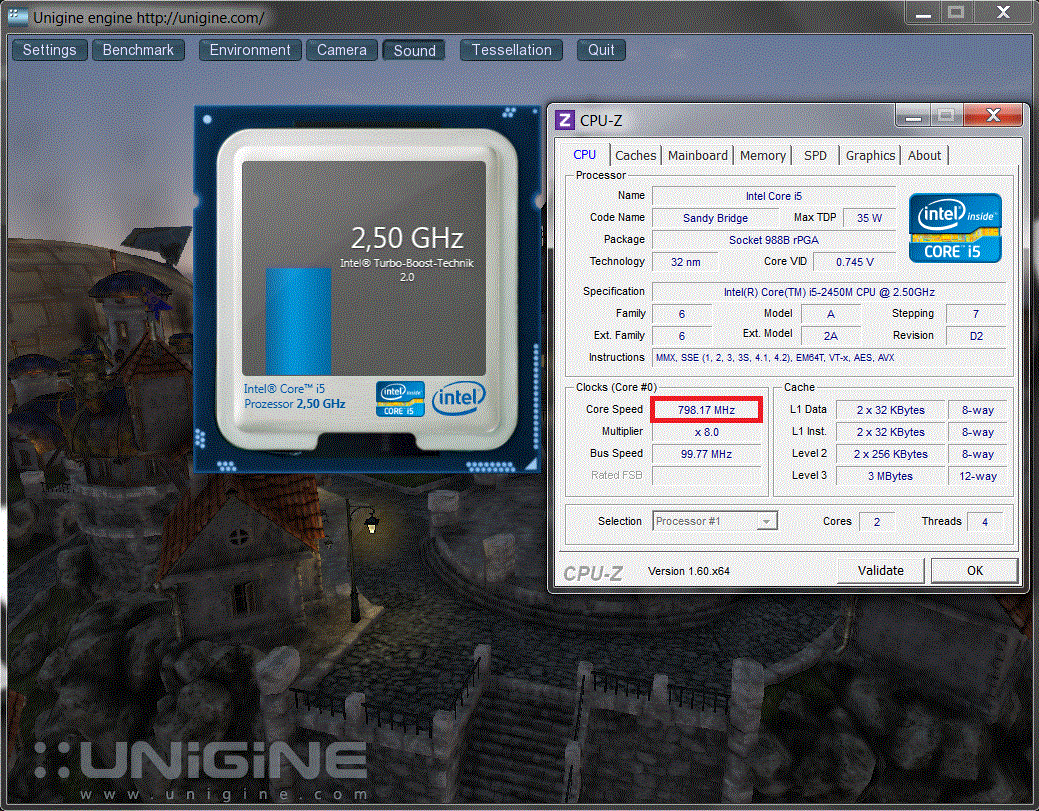The width and height of the screenshot is (1039, 811).
Task: Click the blue Turbo Boost frequency bar
Action: (x=298, y=321)
